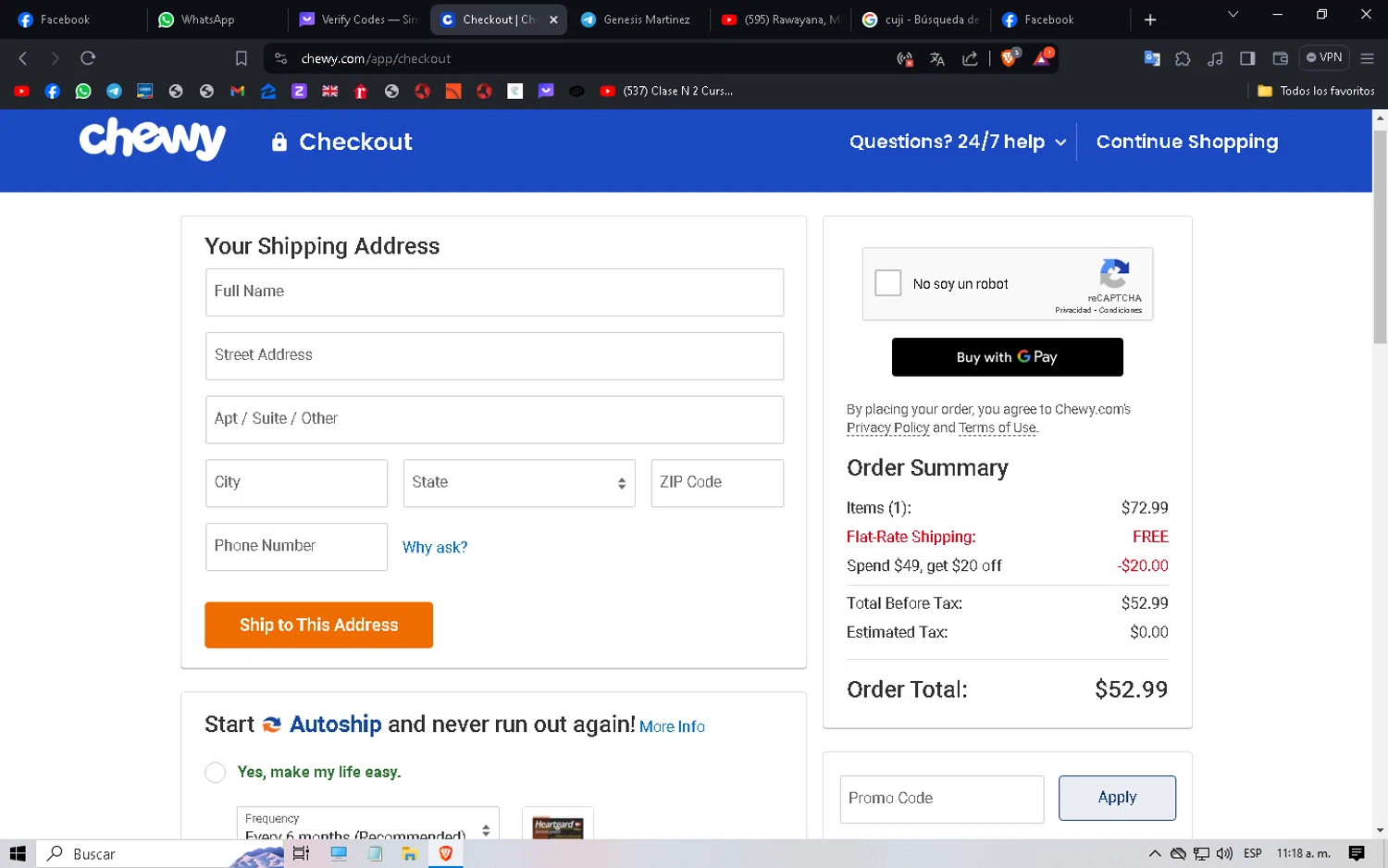Open the Terms of Use link
Screen dimensions: 1388x868
997,428
